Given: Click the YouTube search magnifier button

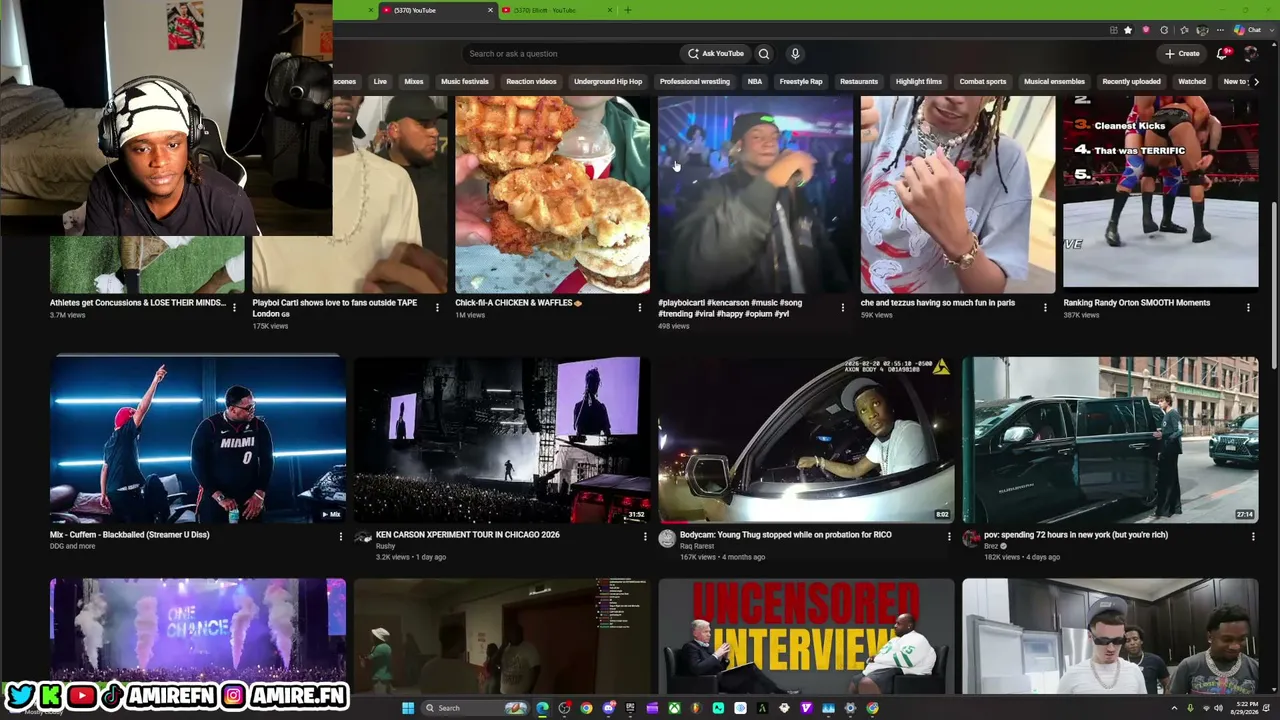Looking at the screenshot, I should [x=764, y=54].
